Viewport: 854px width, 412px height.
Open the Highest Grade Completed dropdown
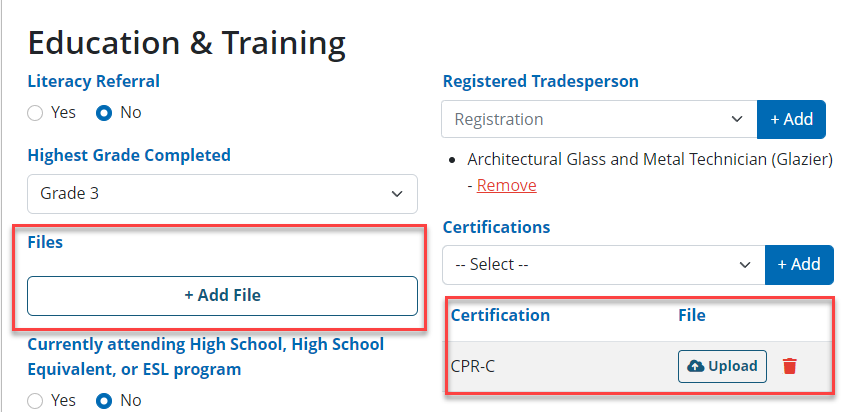222,194
